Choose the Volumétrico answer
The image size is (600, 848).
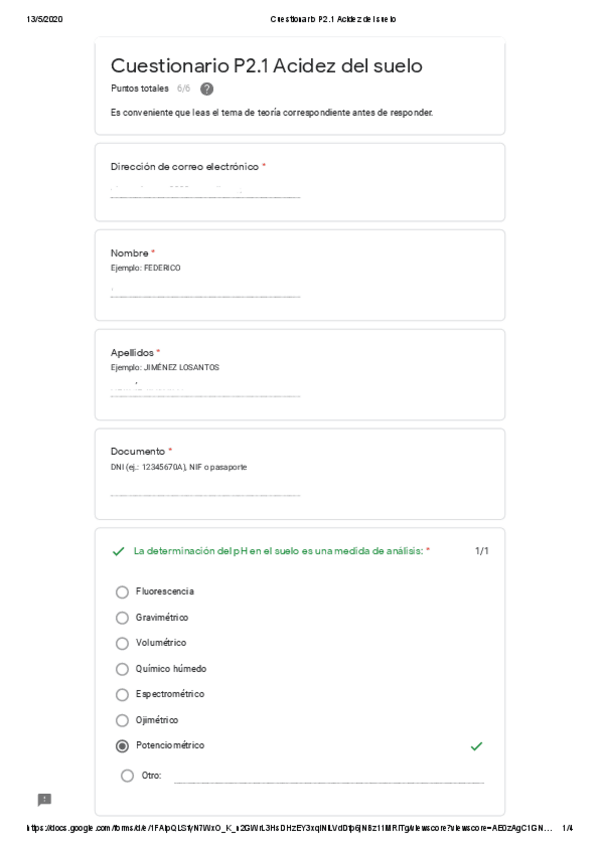pos(123,643)
